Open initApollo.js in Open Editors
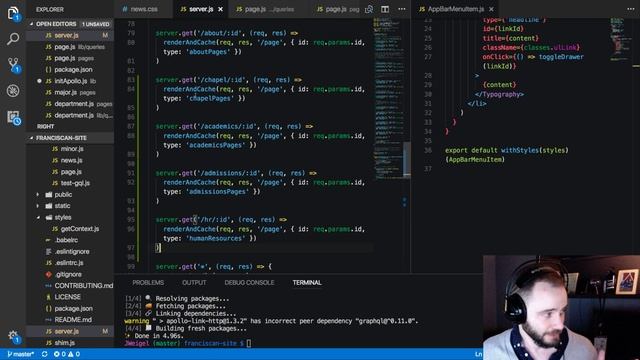The image size is (640, 360). (x=70, y=81)
